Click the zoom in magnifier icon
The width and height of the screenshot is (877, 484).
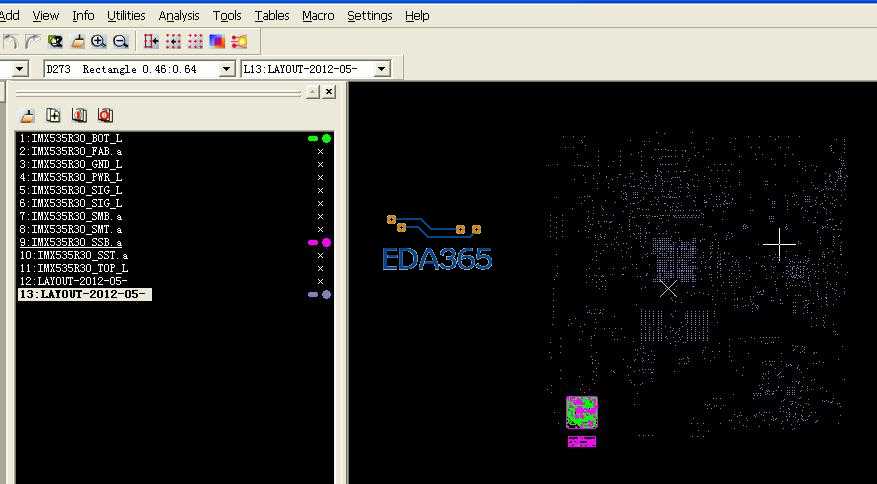(x=98, y=41)
